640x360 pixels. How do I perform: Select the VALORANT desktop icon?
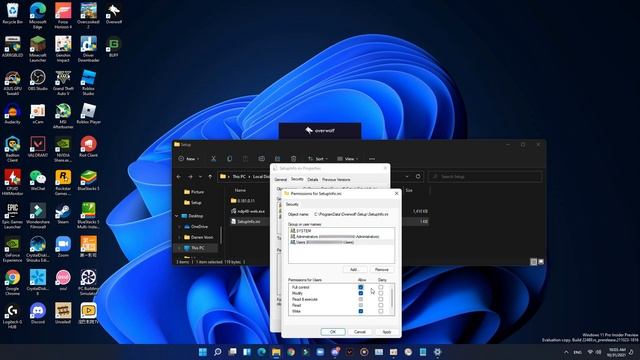[38, 147]
